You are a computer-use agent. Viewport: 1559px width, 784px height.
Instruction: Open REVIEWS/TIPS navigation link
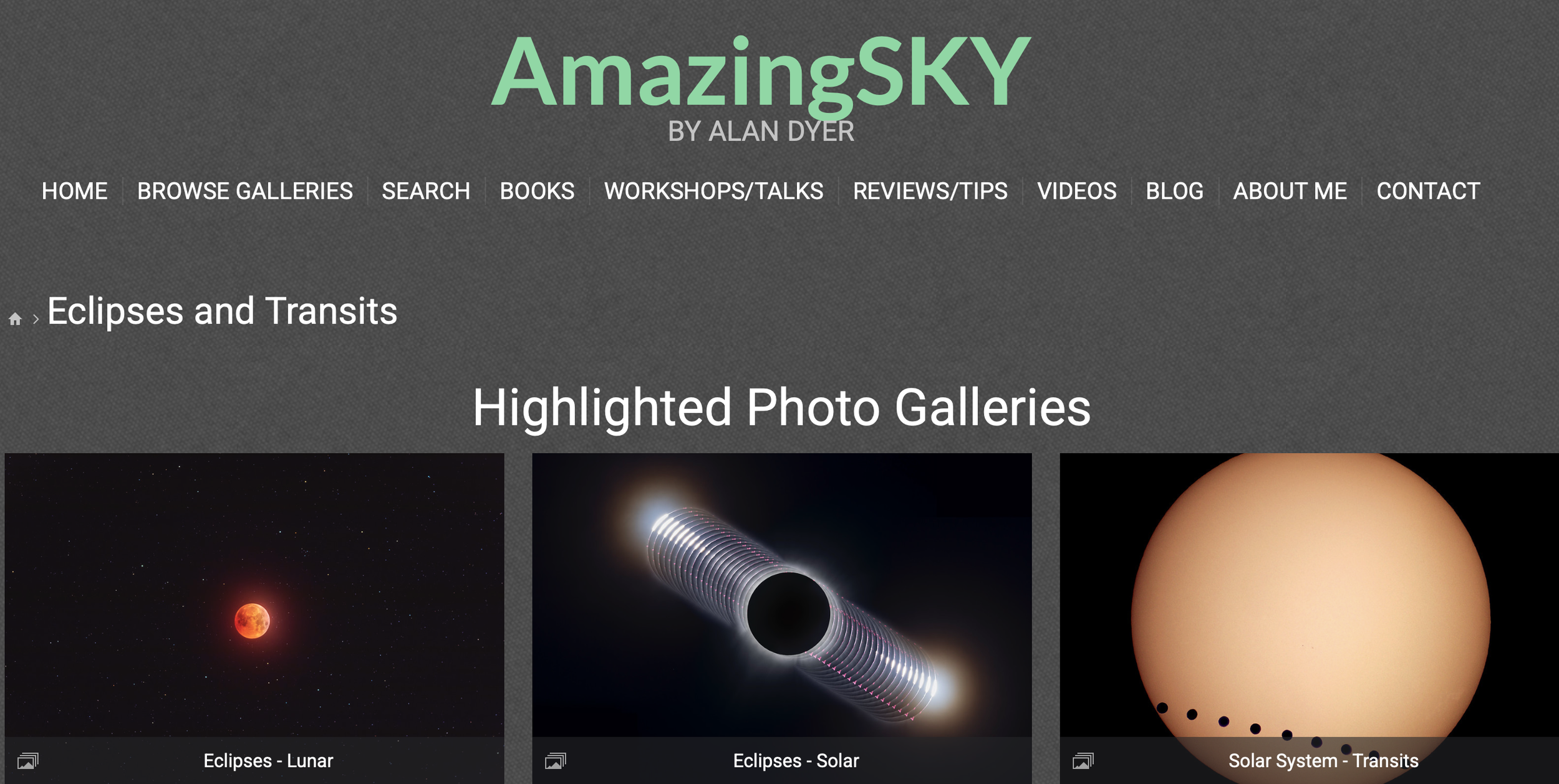(x=930, y=191)
